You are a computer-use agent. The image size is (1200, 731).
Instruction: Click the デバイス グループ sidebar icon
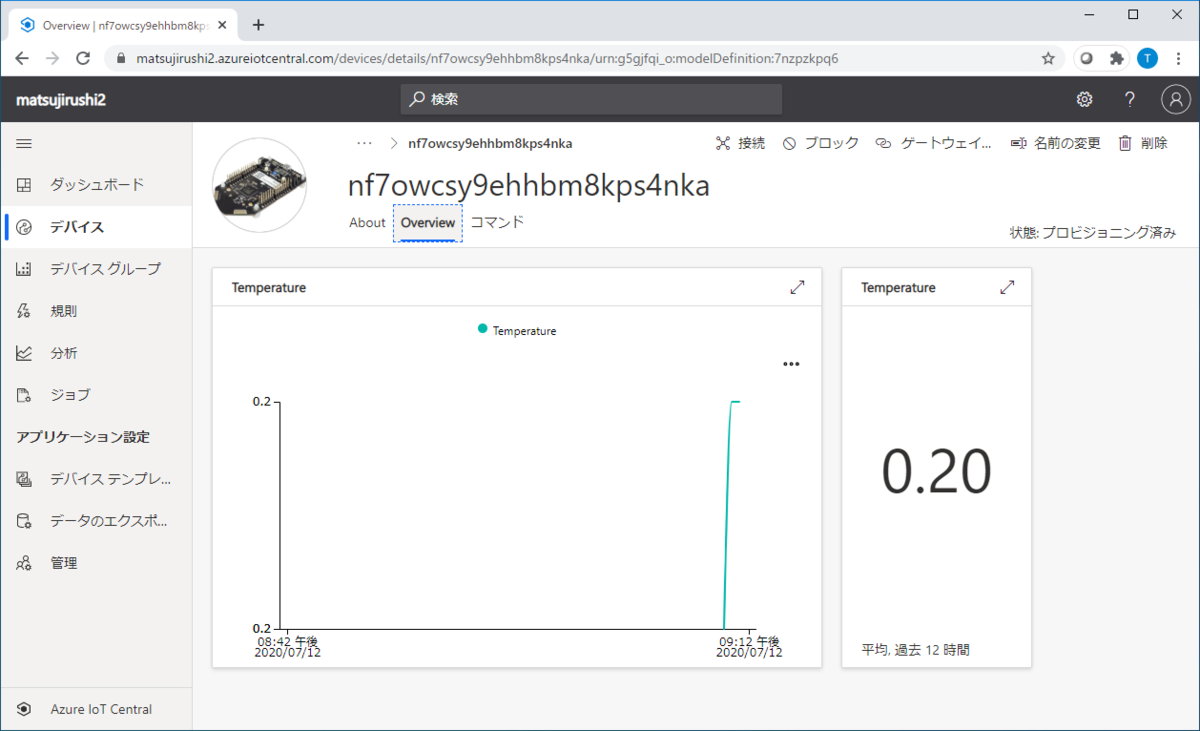click(24, 269)
